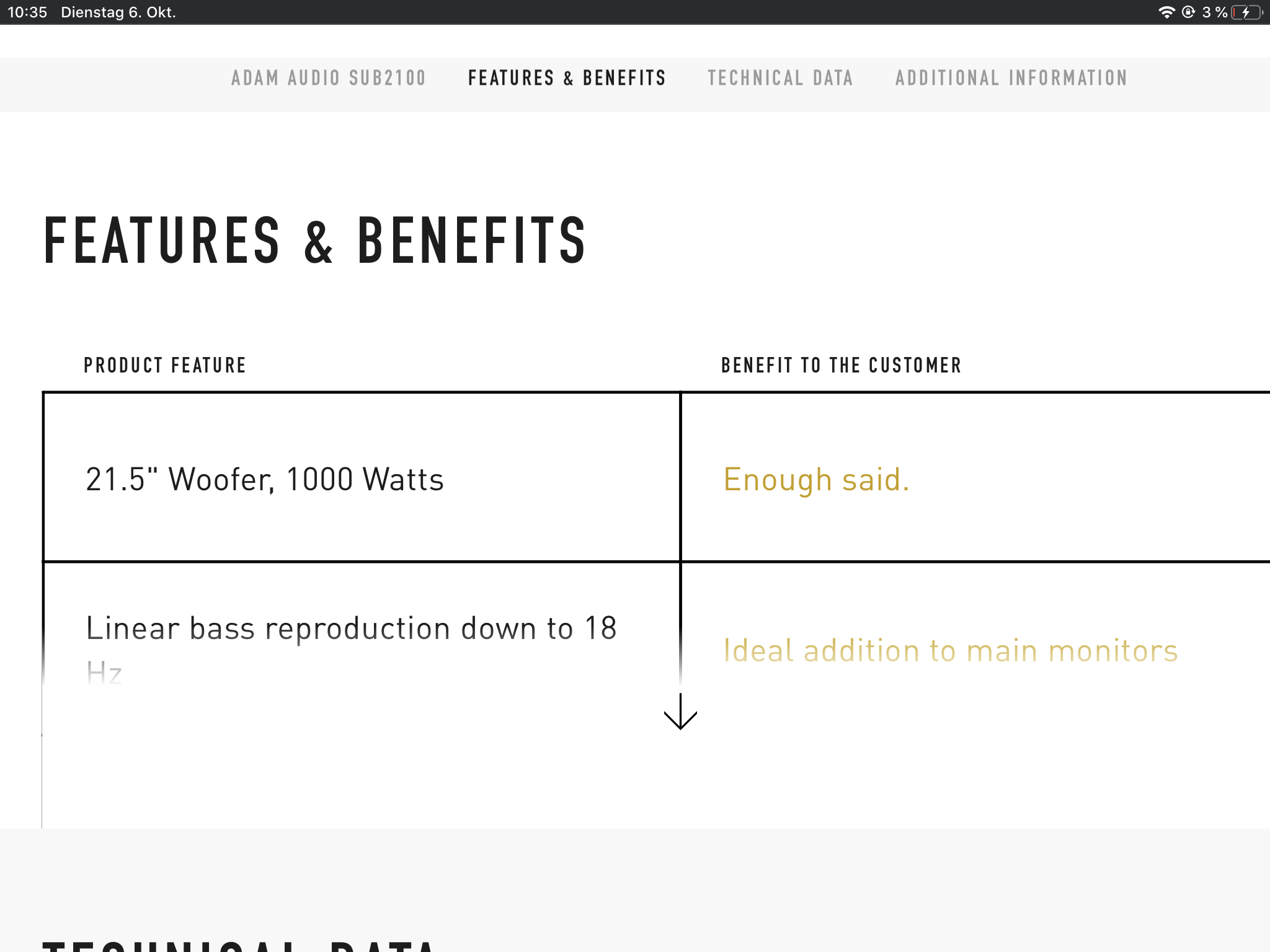
Task: Click the Benefit to the Customer header
Action: (x=841, y=365)
